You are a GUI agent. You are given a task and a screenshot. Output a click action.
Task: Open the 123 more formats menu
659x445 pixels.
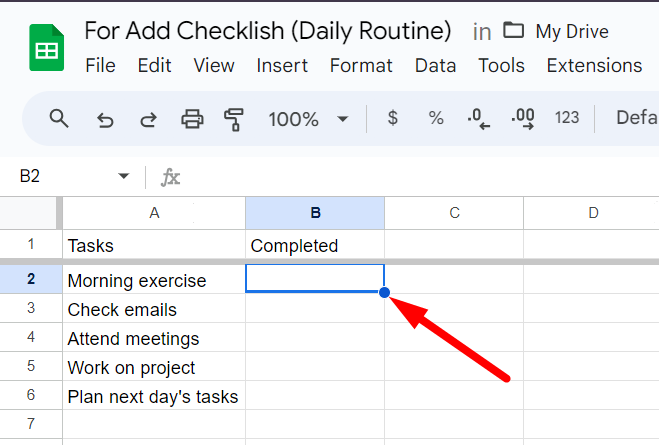[567, 118]
